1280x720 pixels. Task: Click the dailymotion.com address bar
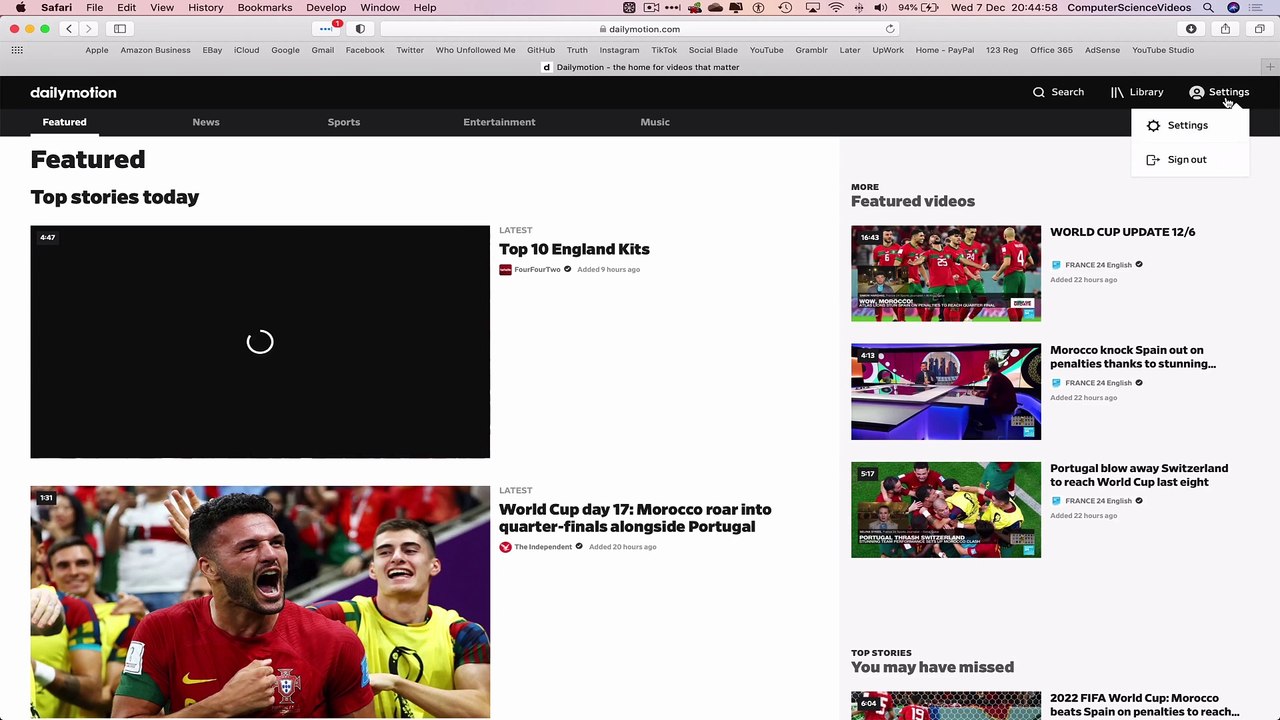(640, 29)
